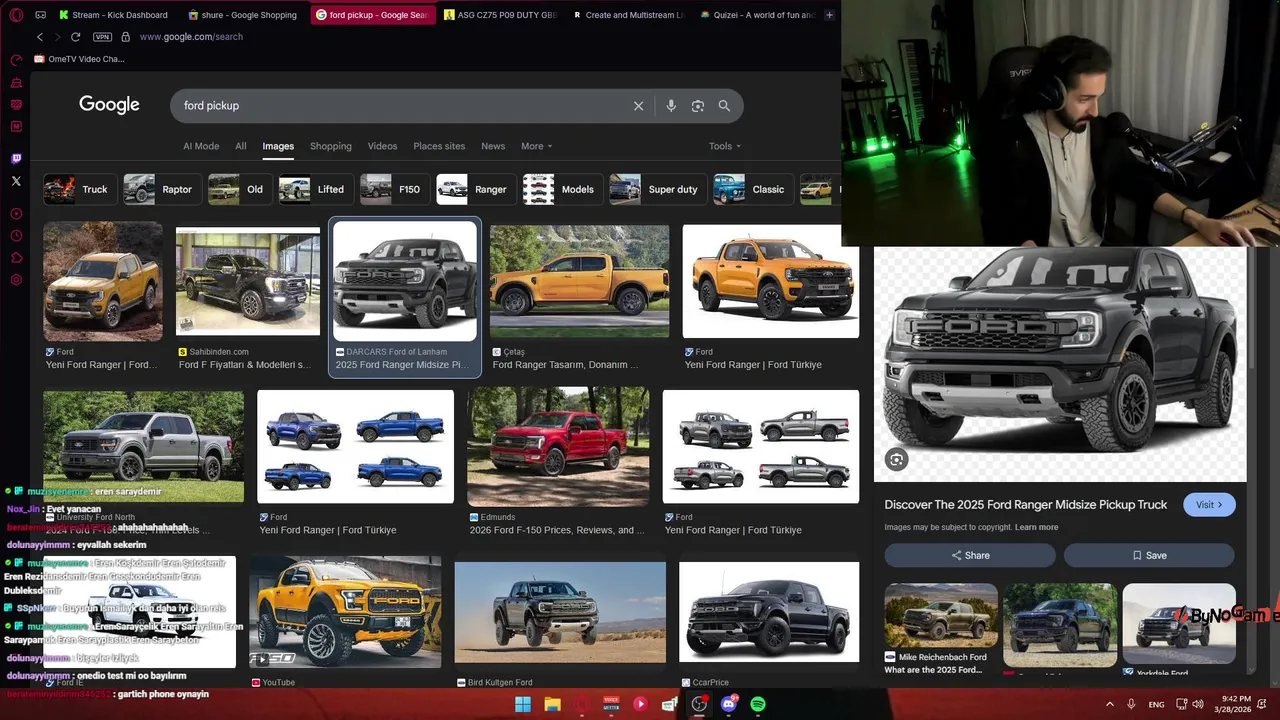Open Sahibinden.com Ford F Fiyatları thumbnail
1280x720 pixels.
click(x=248, y=282)
